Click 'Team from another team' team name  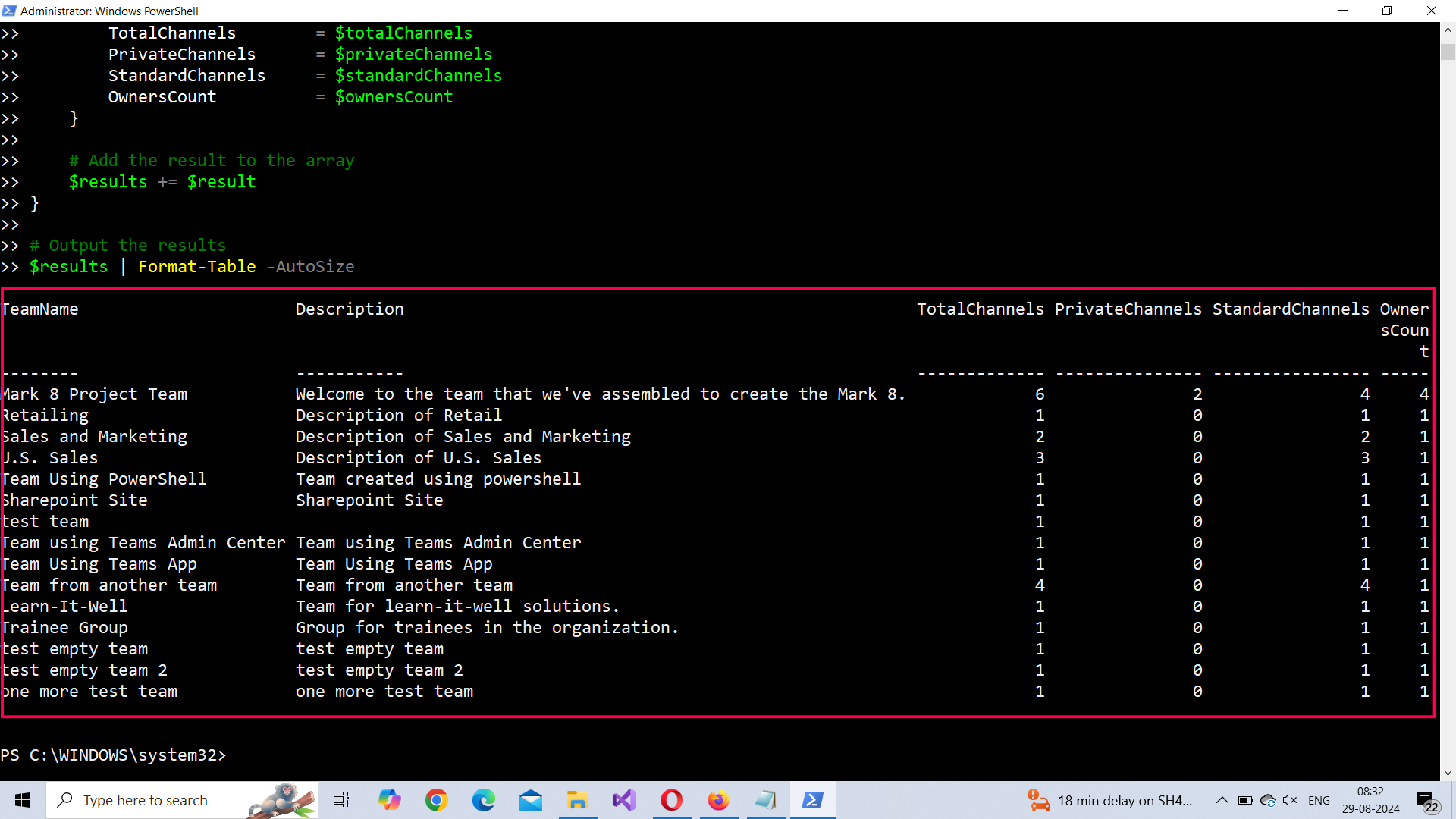click(109, 585)
